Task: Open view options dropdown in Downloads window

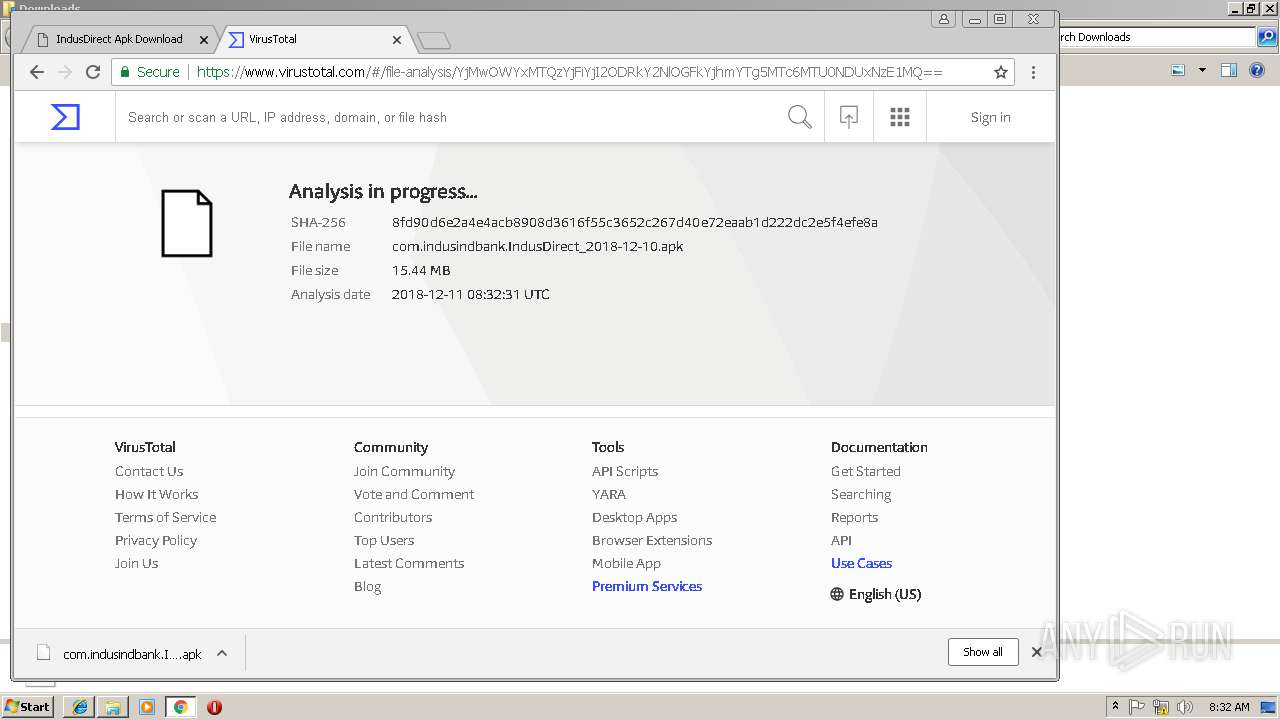Action: coord(1202,70)
